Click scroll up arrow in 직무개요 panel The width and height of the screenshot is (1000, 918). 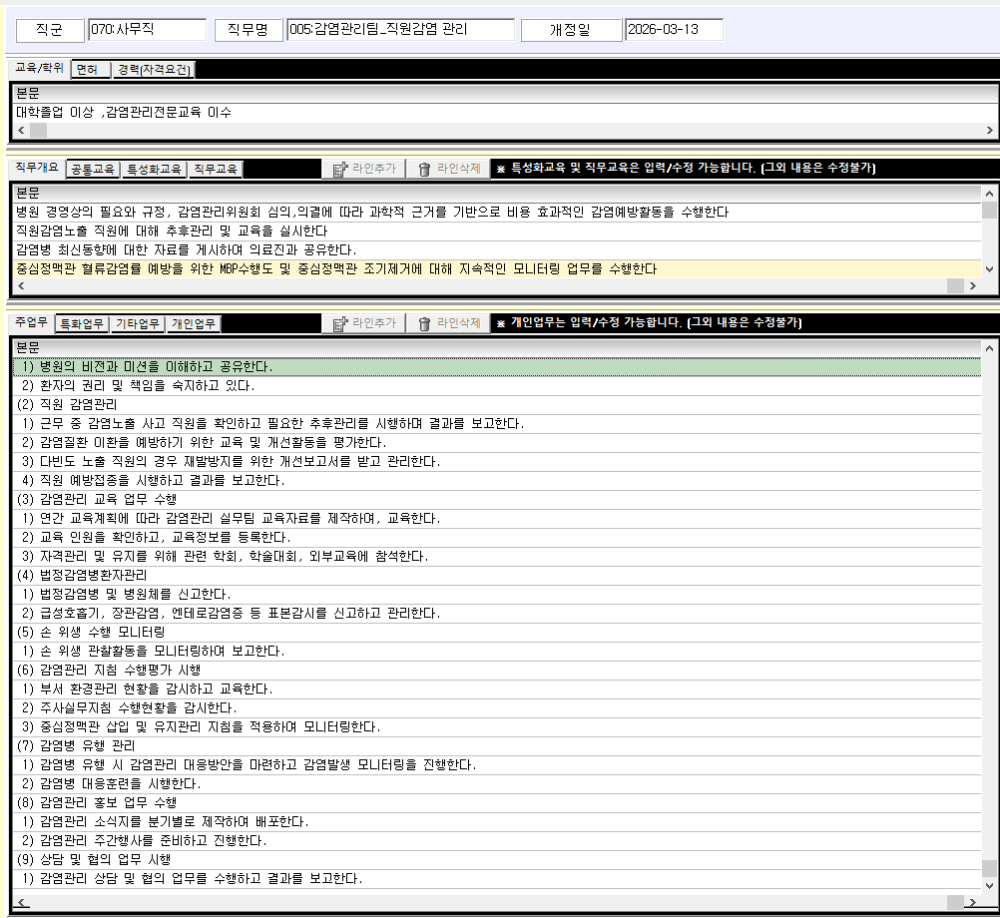pyautogui.click(x=989, y=193)
